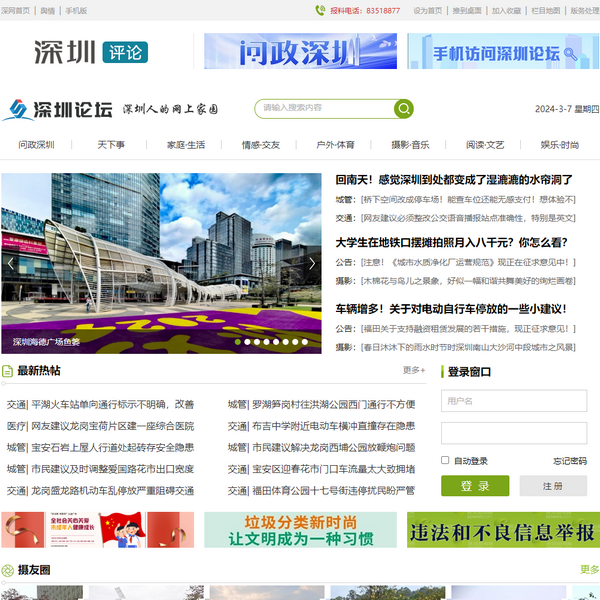This screenshot has width=600, height=600.
Task: Select the first carousel indicator dot
Action: [238, 342]
